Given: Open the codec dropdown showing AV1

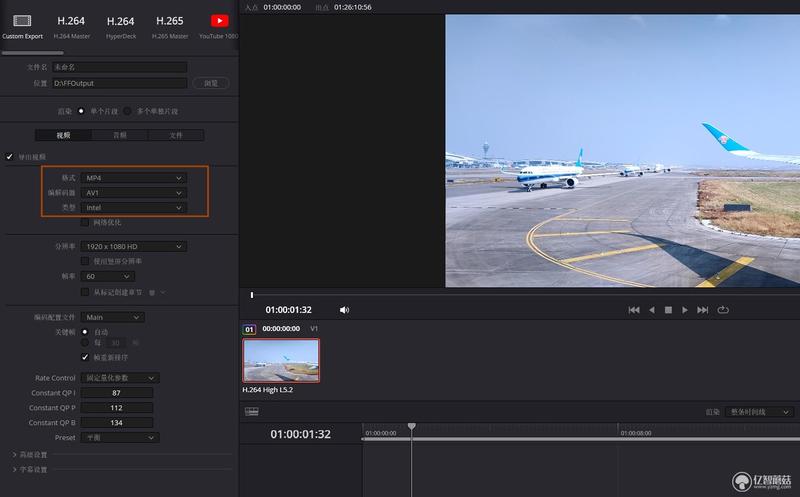Looking at the screenshot, I should (x=134, y=193).
